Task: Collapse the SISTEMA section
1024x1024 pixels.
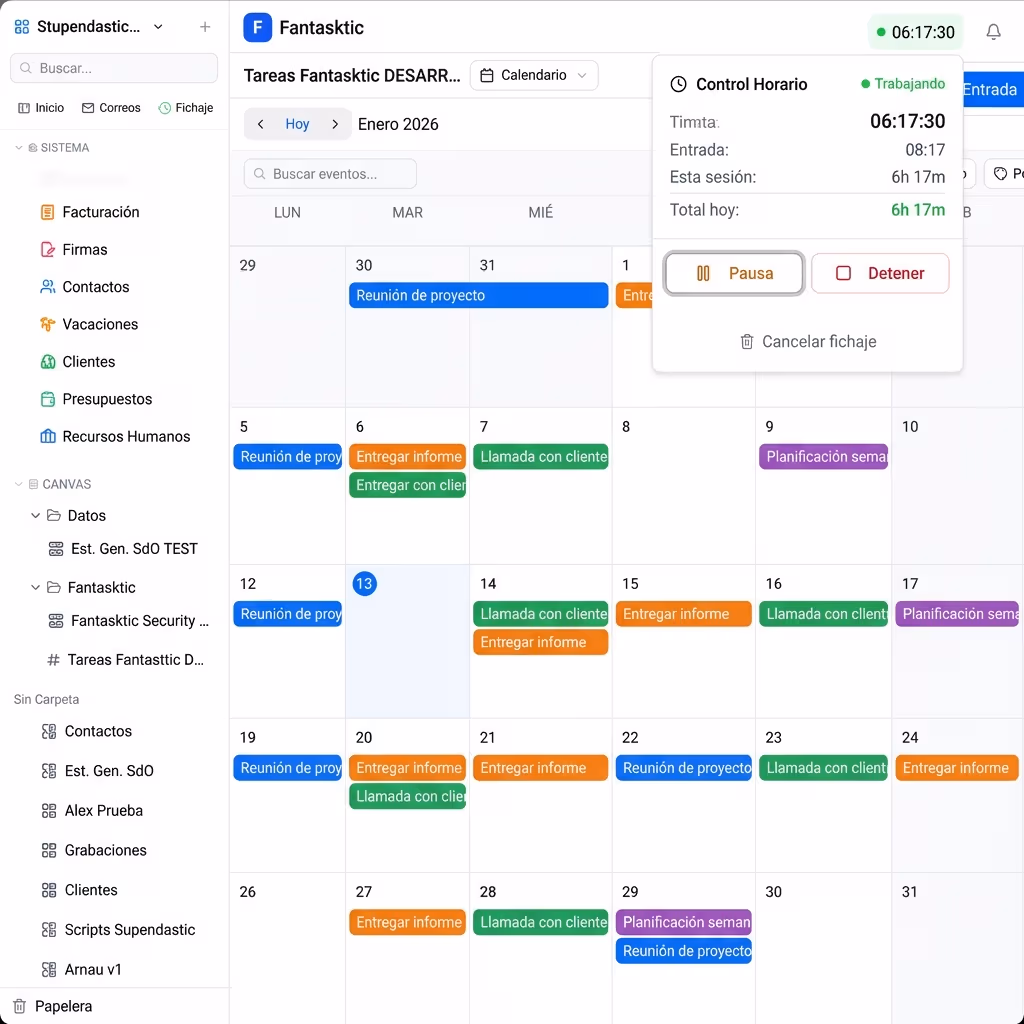Action: pyautogui.click(x=19, y=148)
